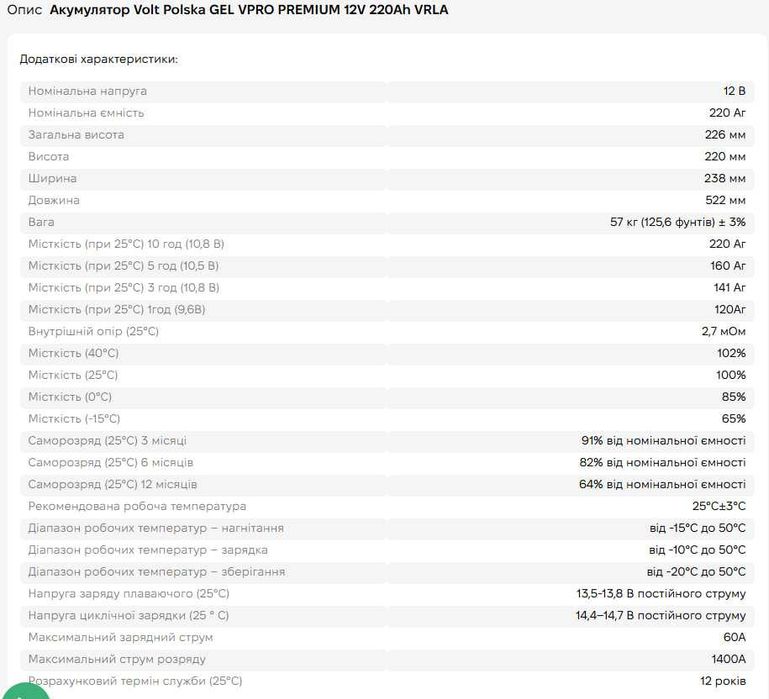Click the 'Додаткові характеристики:' heading

tap(99, 59)
